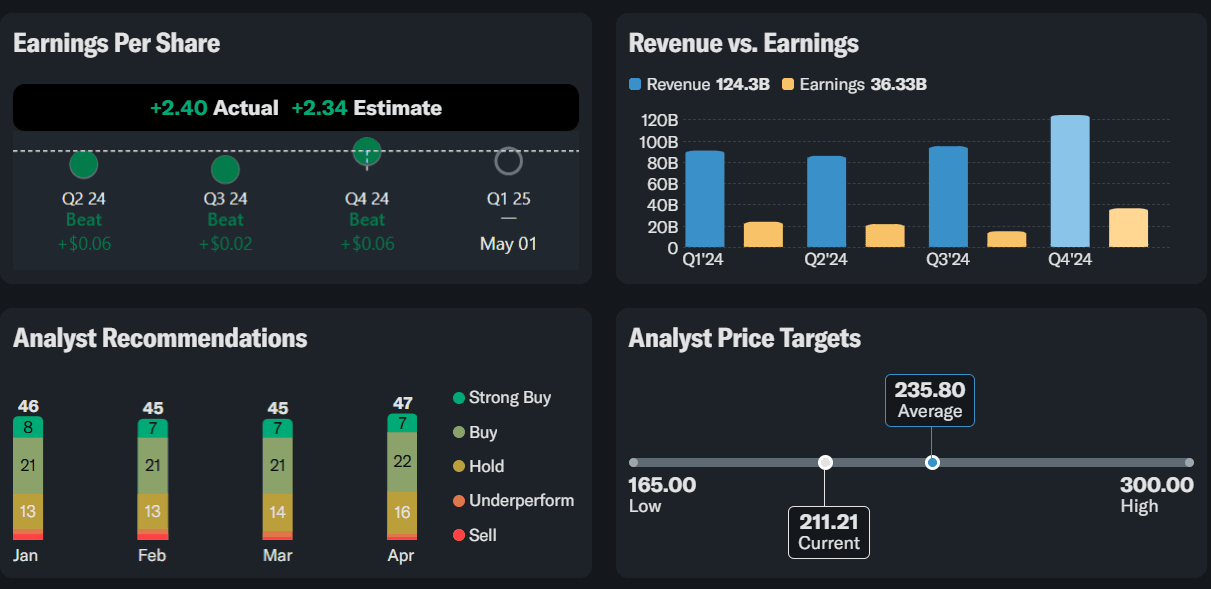Click the Hold legend dot

pos(459,467)
